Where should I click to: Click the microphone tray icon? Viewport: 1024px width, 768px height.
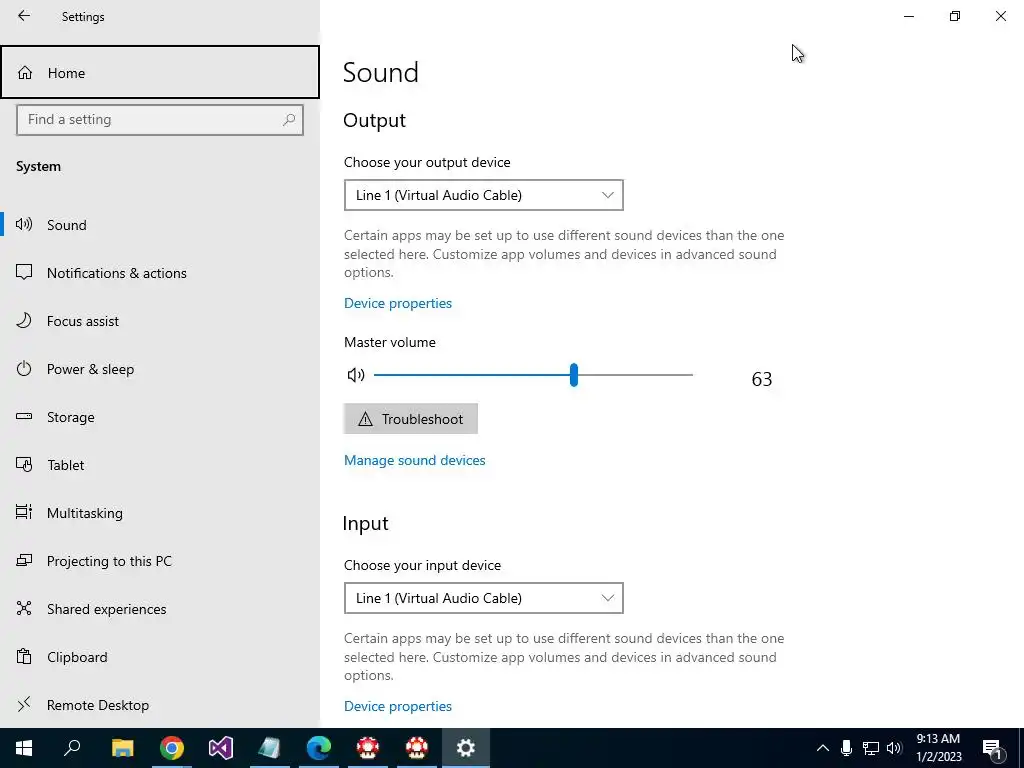[x=846, y=748]
